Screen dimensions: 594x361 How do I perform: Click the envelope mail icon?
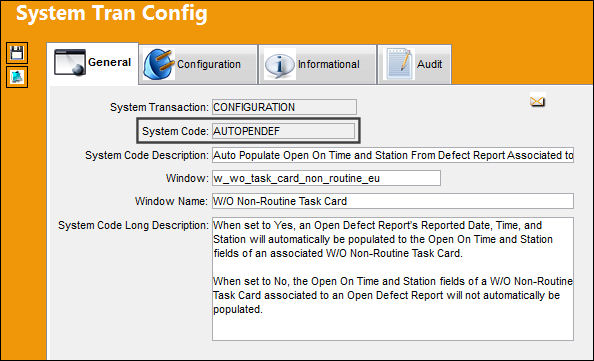pos(537,102)
